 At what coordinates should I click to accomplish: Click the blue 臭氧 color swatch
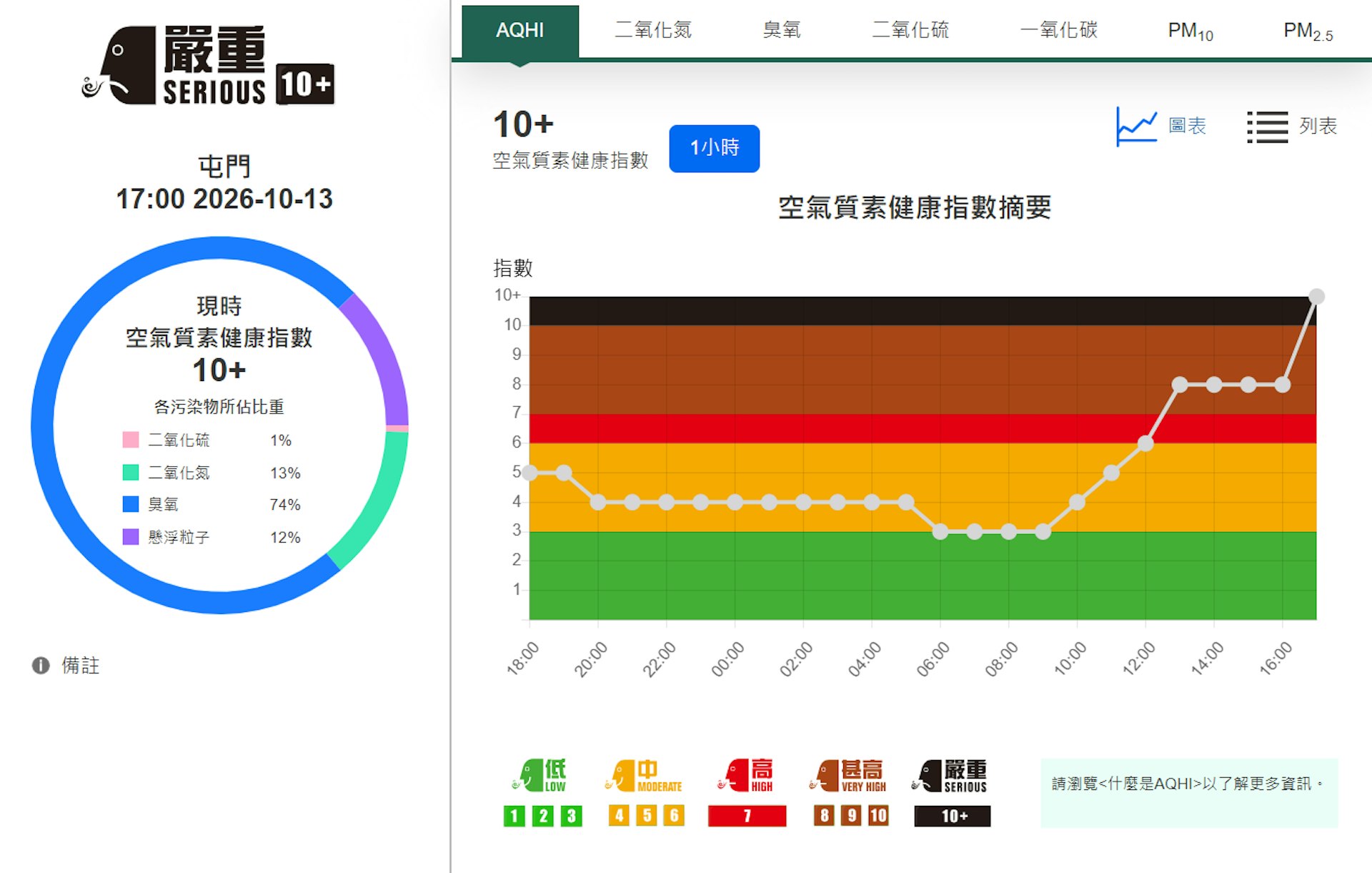click(131, 504)
